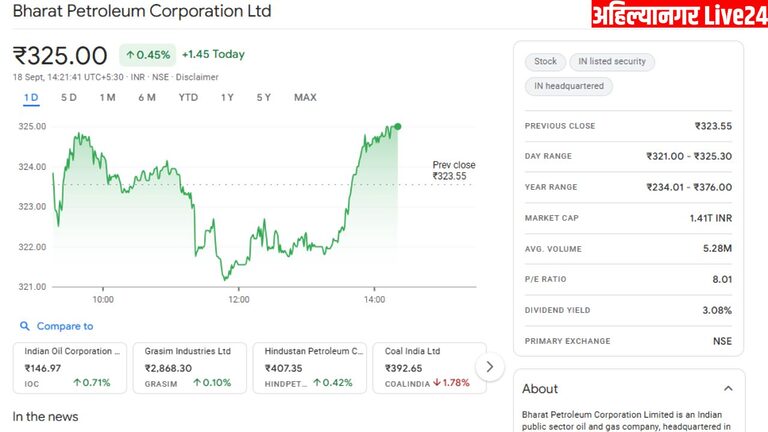
Task: Click the Stock category chip
Action: click(x=545, y=62)
